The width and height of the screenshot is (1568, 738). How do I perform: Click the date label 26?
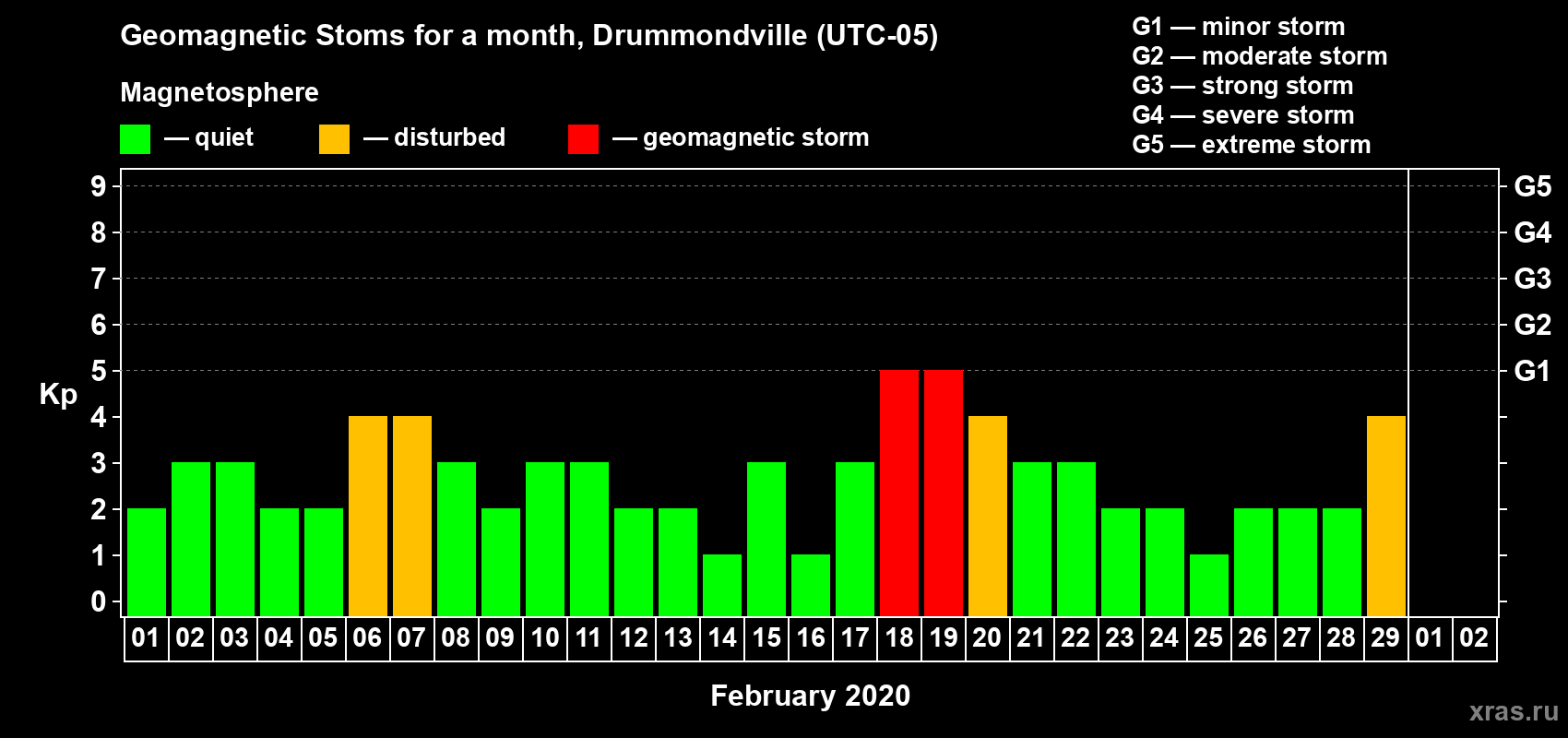(x=1253, y=637)
